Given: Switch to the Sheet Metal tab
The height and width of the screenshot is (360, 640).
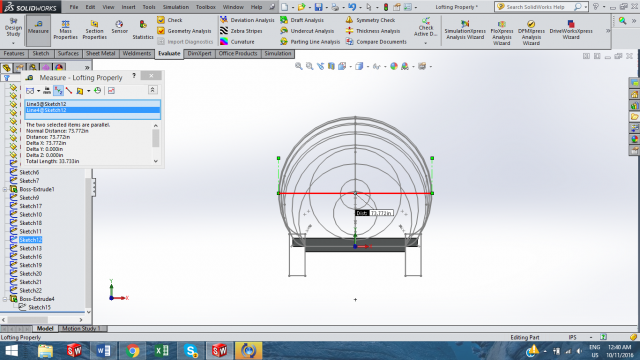Looking at the screenshot, I should (x=100, y=53).
